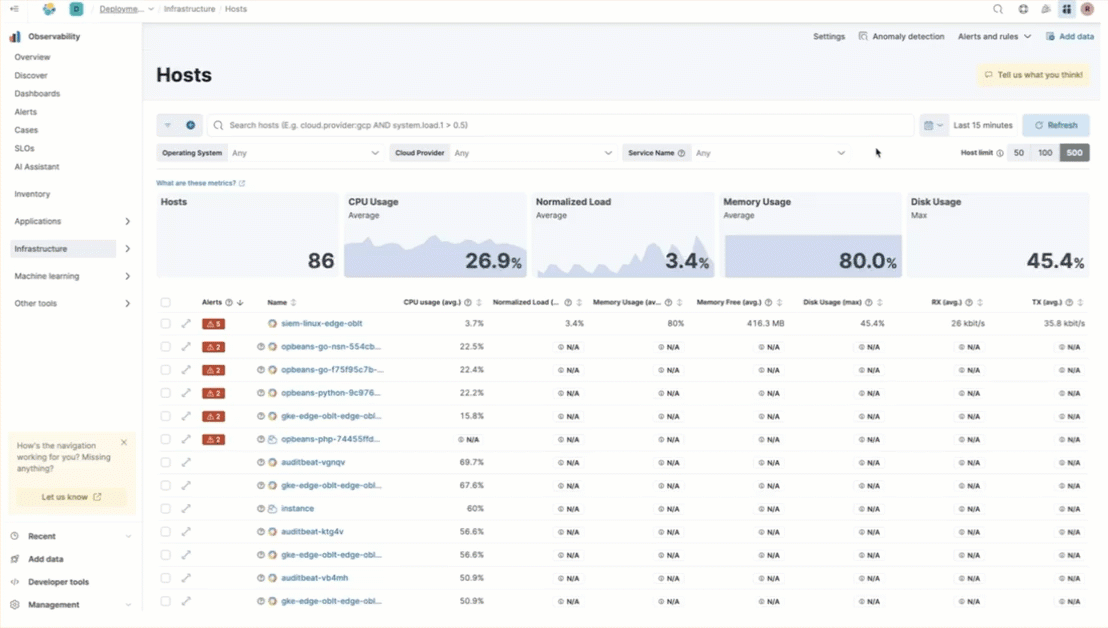The image size is (1108, 628).
Task: Toggle the select-all hosts checkbox
Action: pyautogui.click(x=165, y=302)
